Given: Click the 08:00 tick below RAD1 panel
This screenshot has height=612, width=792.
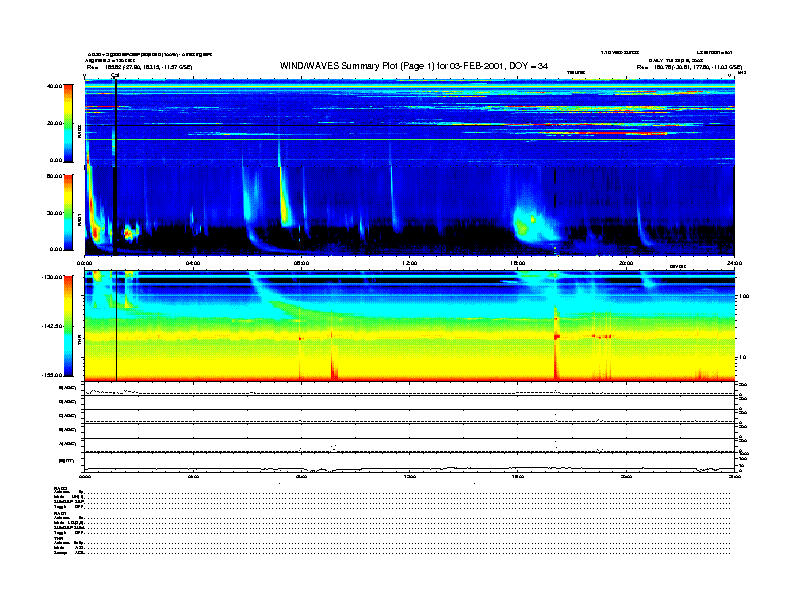Looking at the screenshot, I should pyautogui.click(x=301, y=263).
